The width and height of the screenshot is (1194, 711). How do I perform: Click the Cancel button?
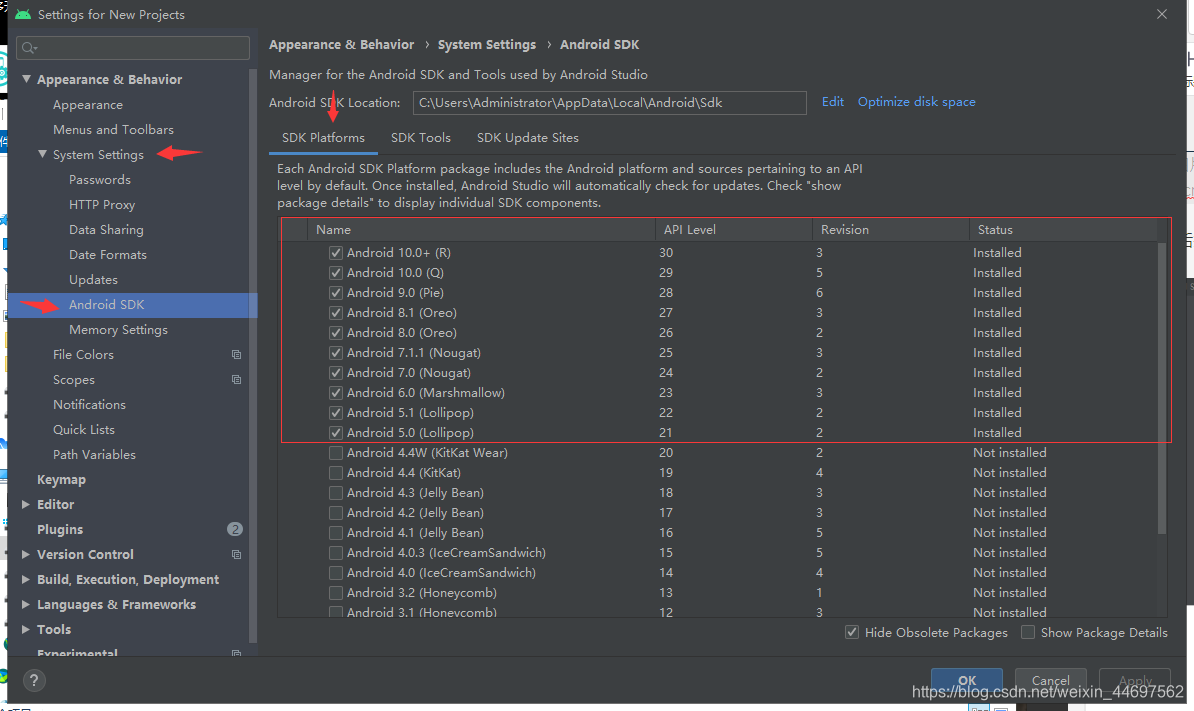pyautogui.click(x=1050, y=681)
